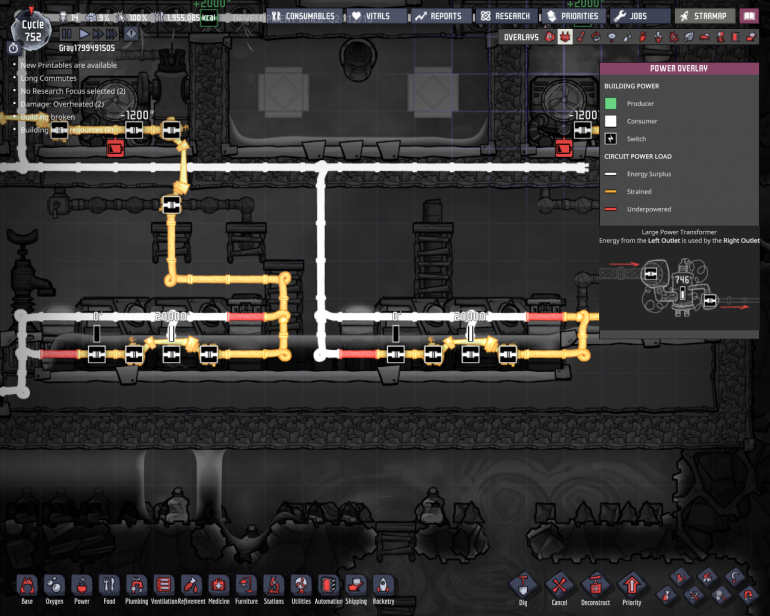770x616 pixels.
Task: Pause the game with the pause button
Action: (67, 33)
